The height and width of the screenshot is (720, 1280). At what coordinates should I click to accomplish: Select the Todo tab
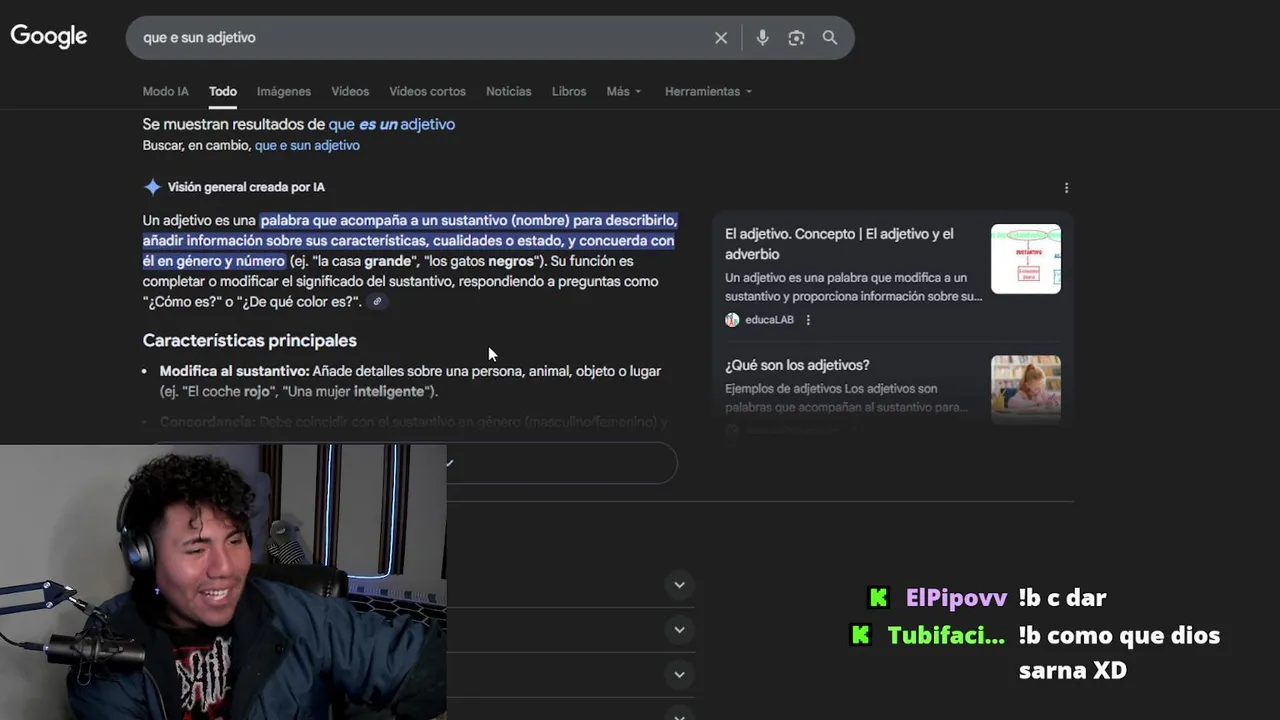222,91
